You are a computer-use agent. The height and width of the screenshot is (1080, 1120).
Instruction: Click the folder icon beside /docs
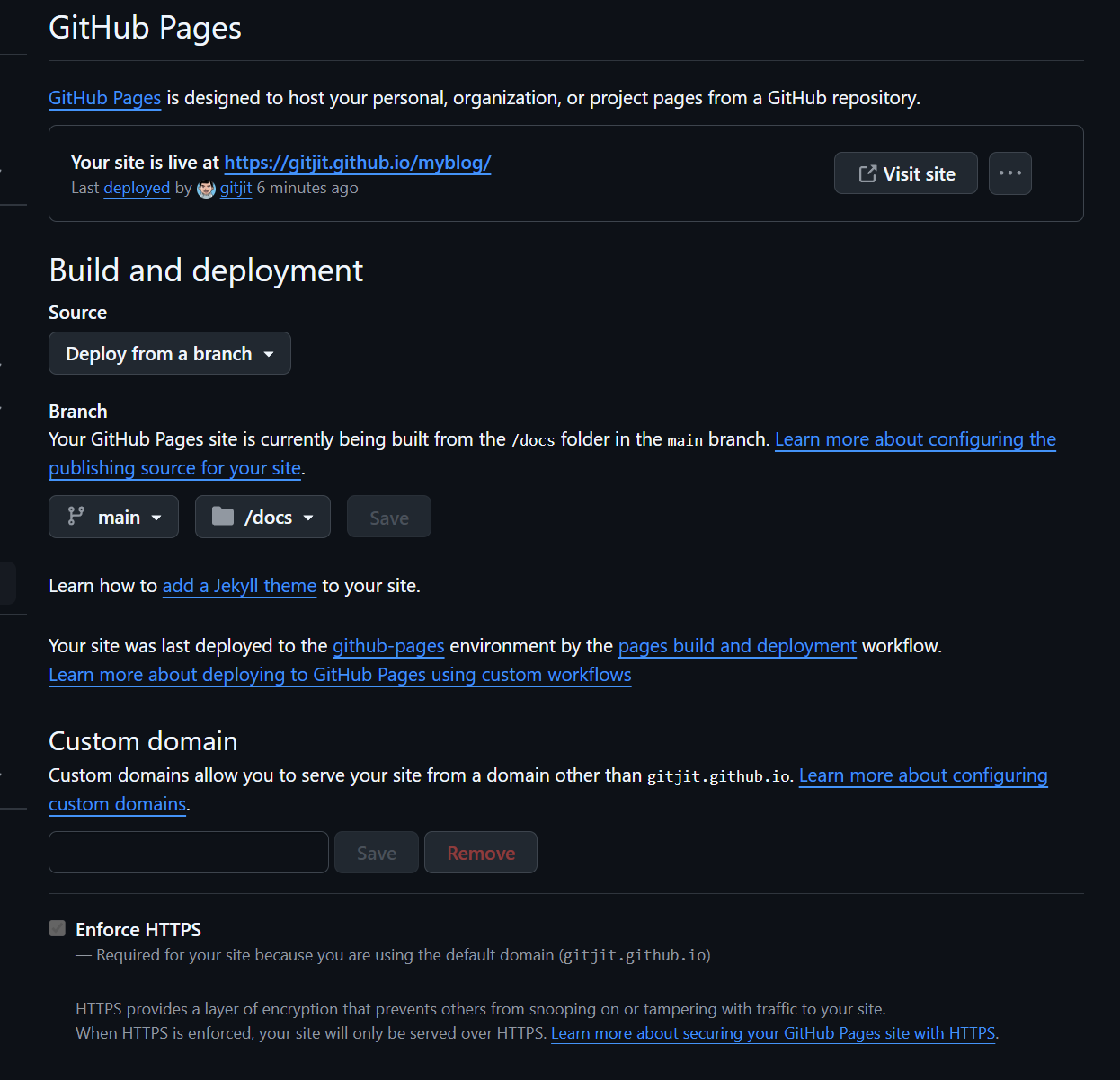point(223,517)
